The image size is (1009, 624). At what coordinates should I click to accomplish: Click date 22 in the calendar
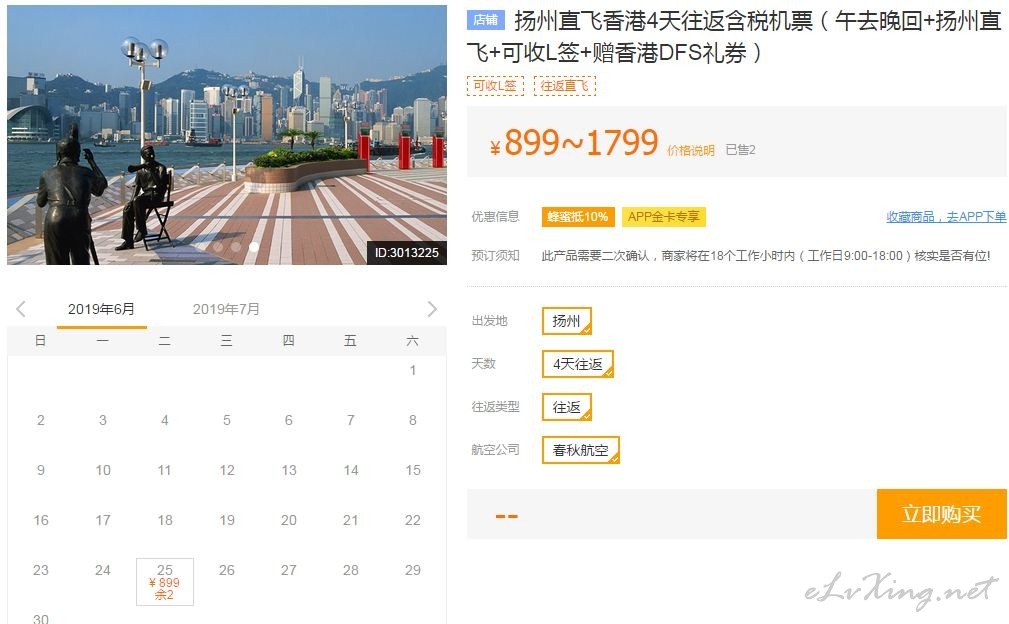(413, 520)
